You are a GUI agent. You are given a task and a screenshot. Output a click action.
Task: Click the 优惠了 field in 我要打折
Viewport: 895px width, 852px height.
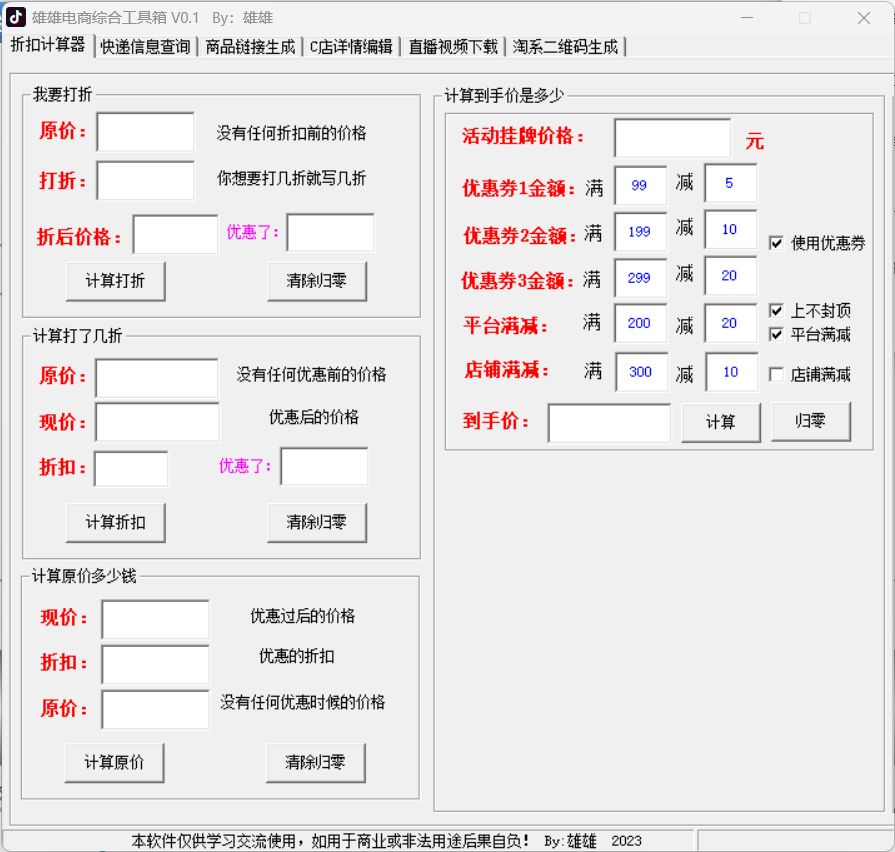pos(330,232)
